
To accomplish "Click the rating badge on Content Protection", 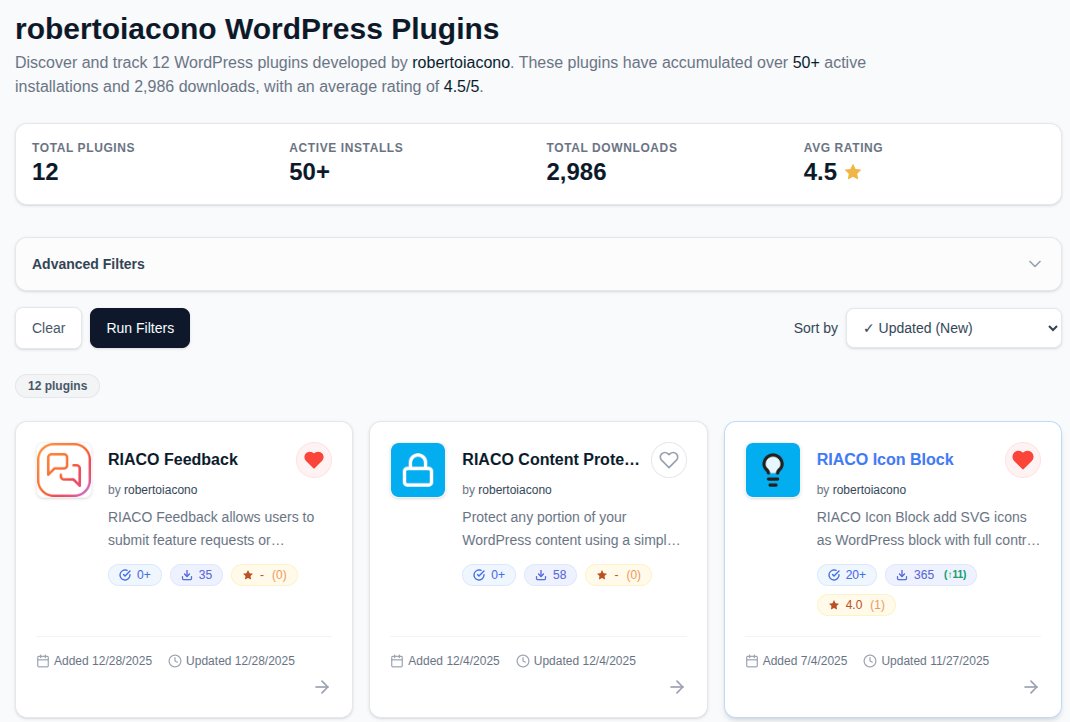I will coord(619,575).
